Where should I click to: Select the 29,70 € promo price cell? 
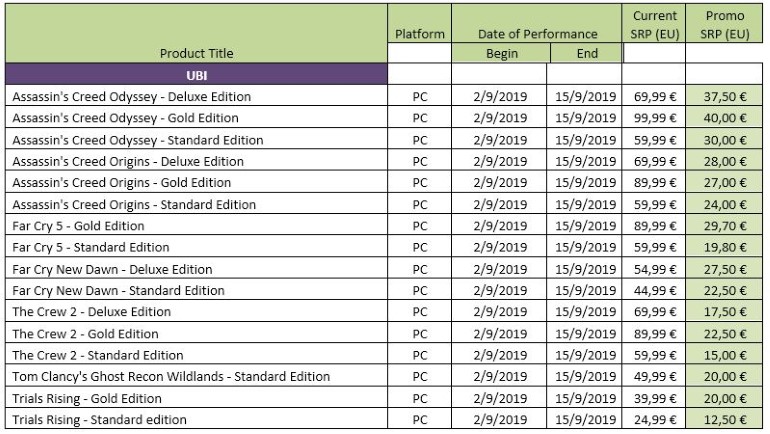(725, 226)
